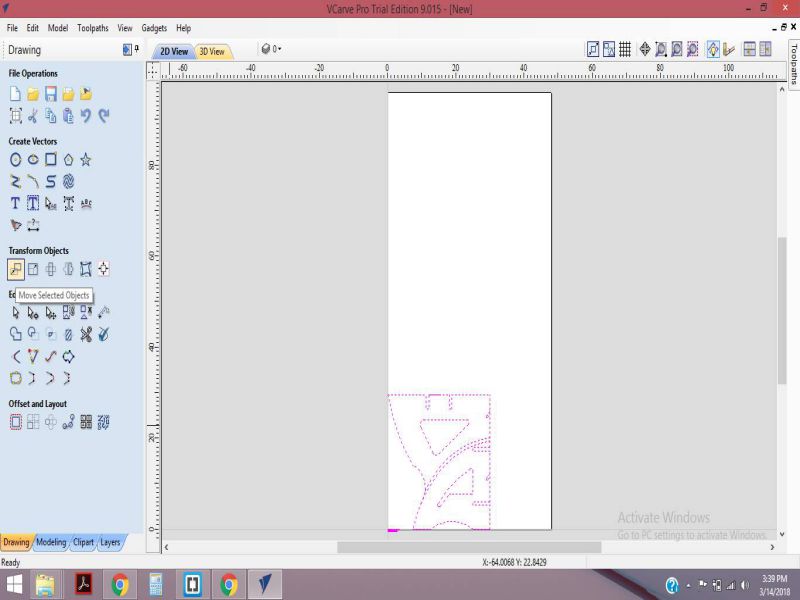
Task: Switch to the 2D View tab
Action: pos(174,52)
